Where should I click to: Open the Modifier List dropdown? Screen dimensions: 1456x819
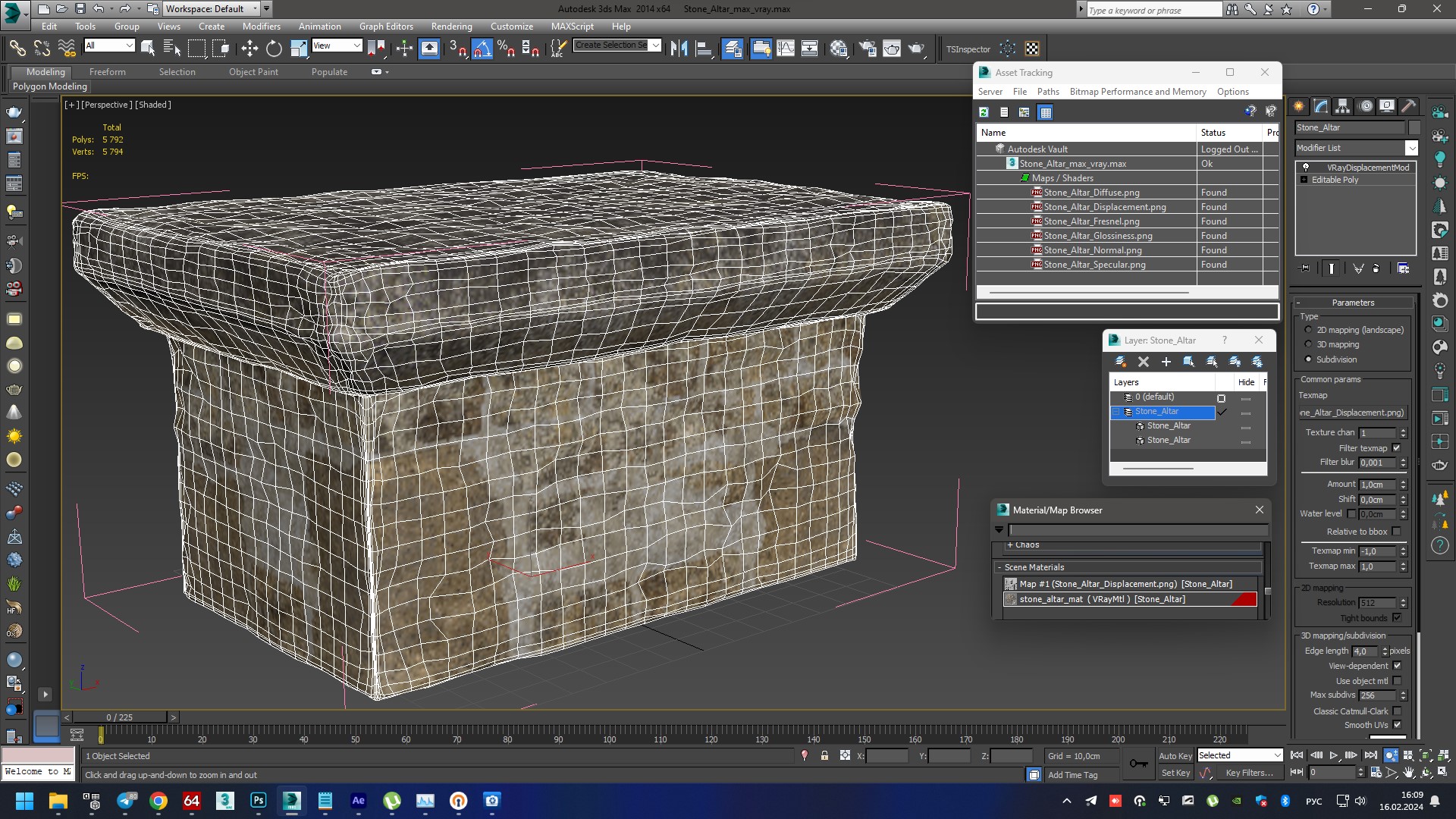pyautogui.click(x=1411, y=148)
